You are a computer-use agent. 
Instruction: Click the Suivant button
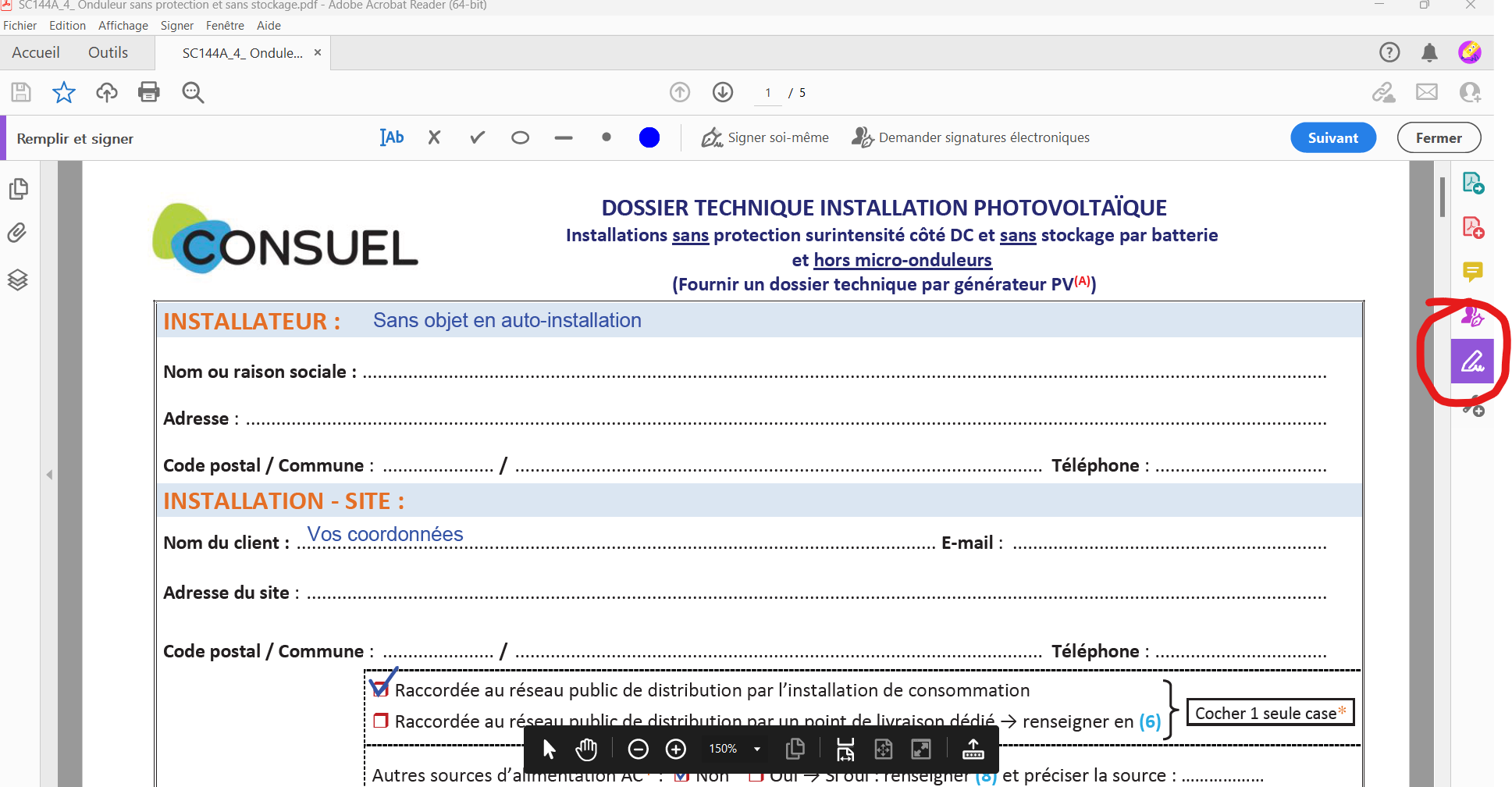point(1332,137)
